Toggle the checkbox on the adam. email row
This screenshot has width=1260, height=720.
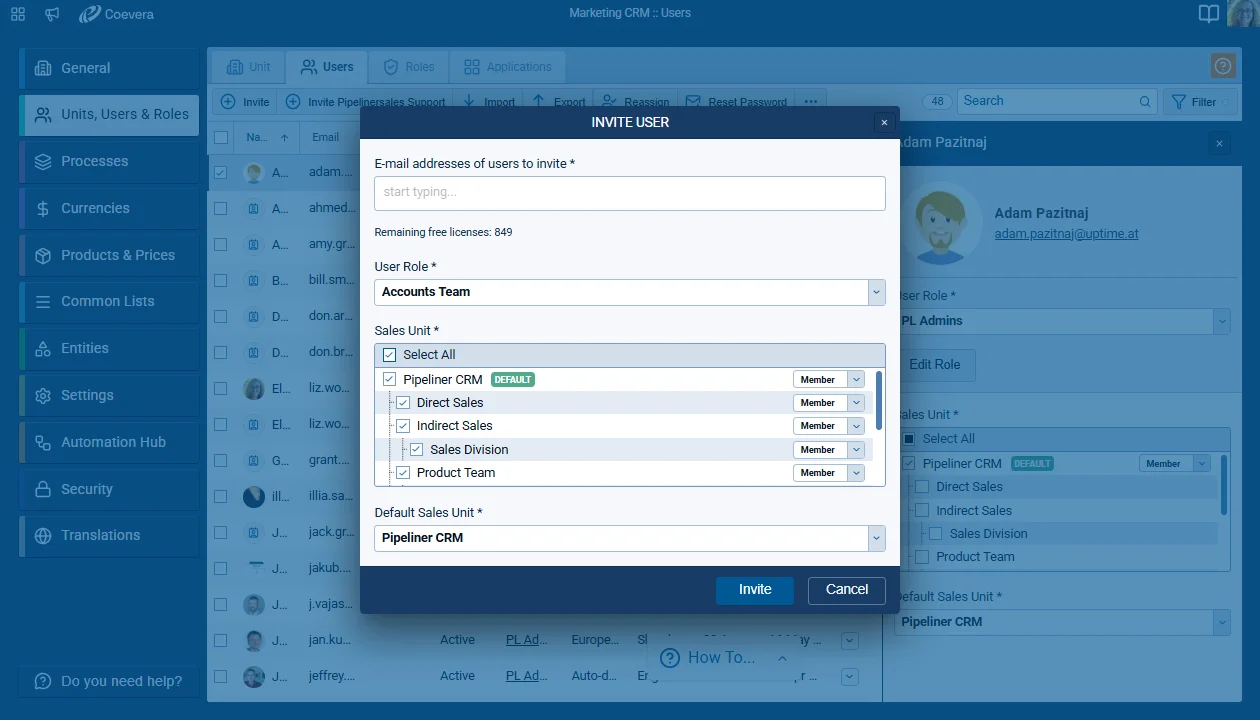pyautogui.click(x=221, y=172)
